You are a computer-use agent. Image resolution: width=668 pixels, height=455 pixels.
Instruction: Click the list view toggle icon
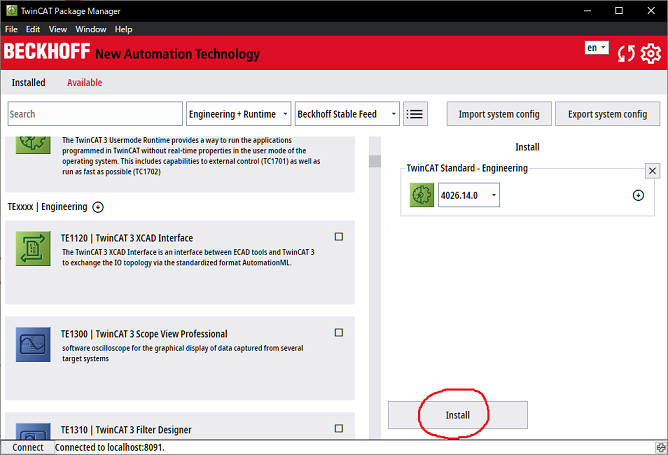click(415, 114)
